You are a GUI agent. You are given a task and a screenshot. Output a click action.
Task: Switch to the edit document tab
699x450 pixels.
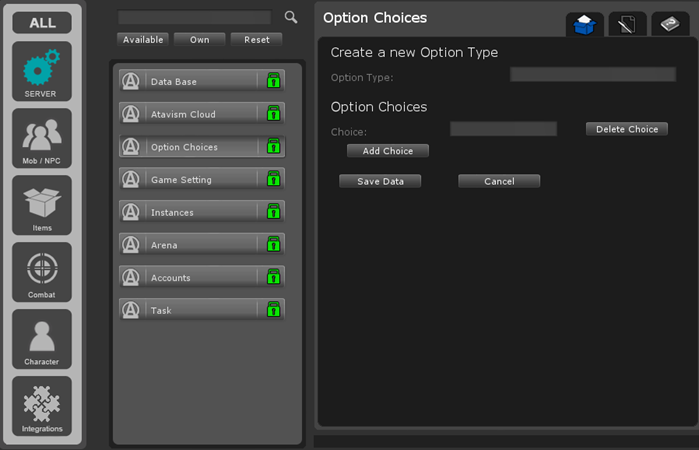pyautogui.click(x=627, y=25)
